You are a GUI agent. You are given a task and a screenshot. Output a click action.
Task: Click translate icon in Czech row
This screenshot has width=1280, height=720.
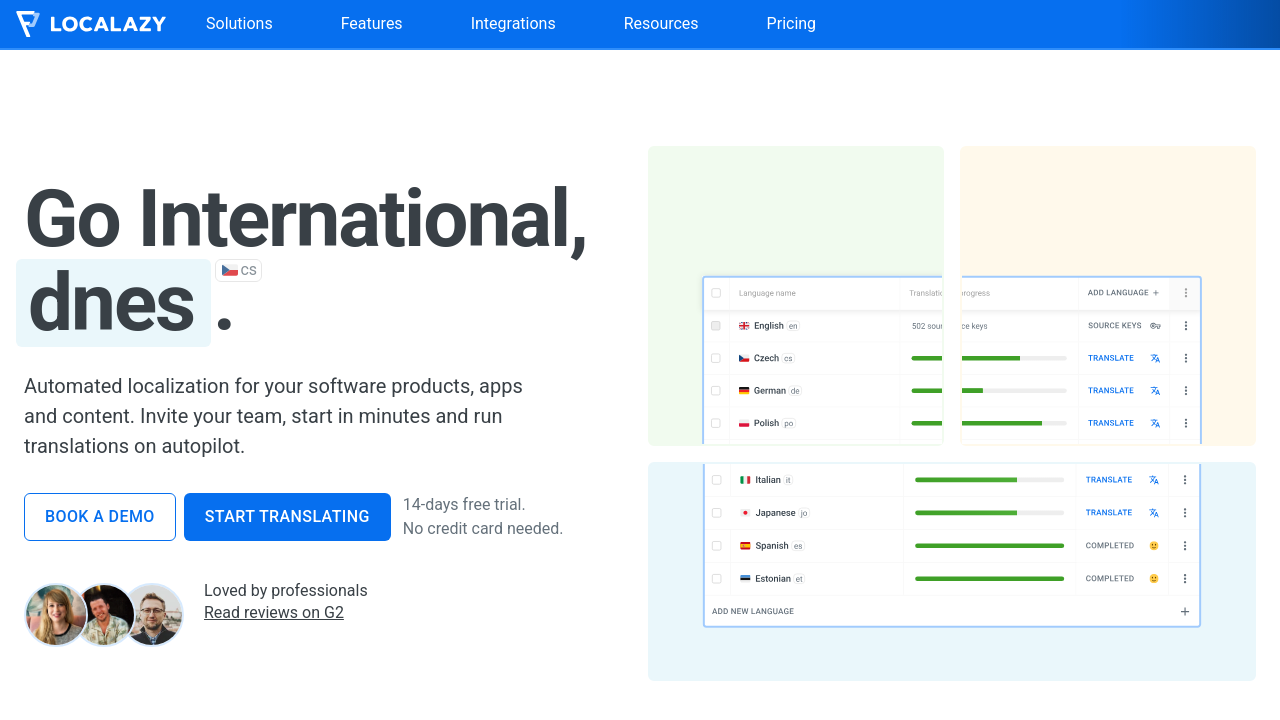1155,358
